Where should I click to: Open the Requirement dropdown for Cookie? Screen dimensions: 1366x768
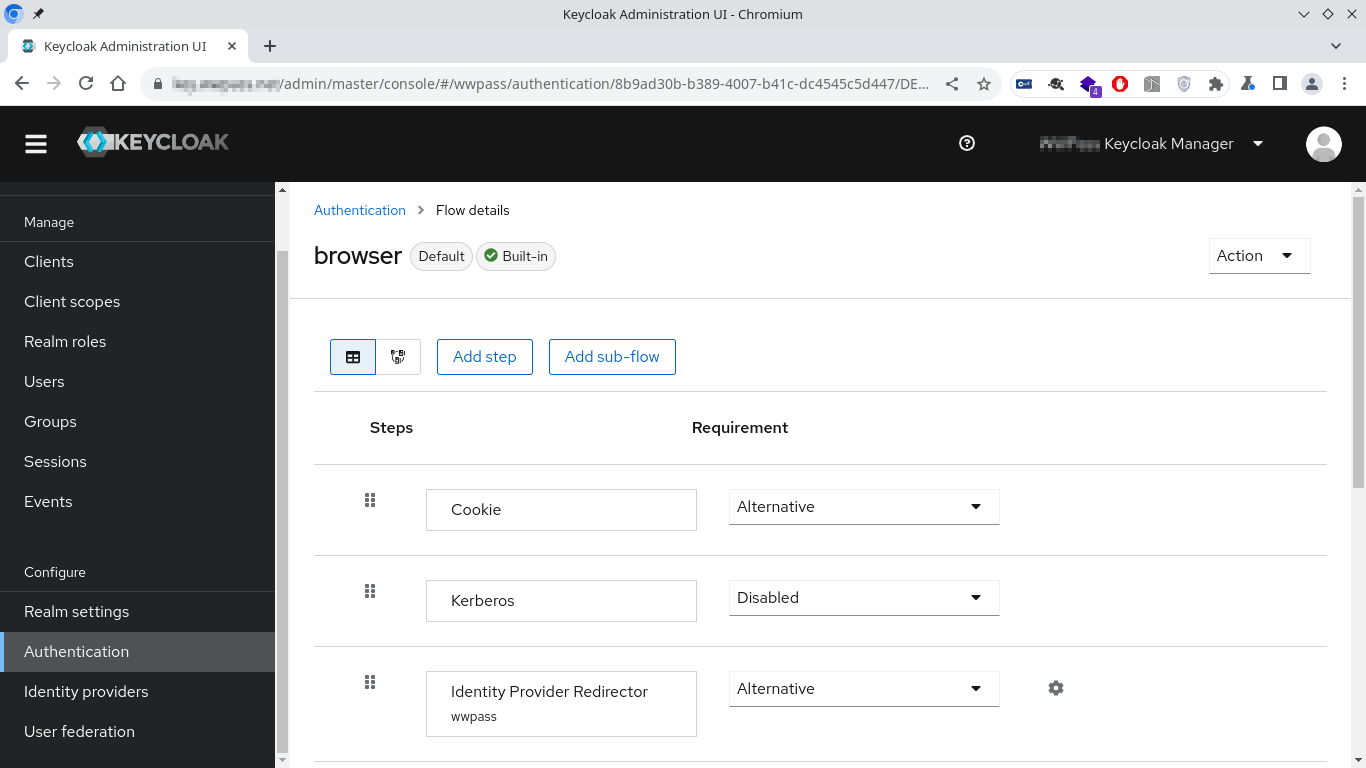pyautogui.click(x=863, y=507)
